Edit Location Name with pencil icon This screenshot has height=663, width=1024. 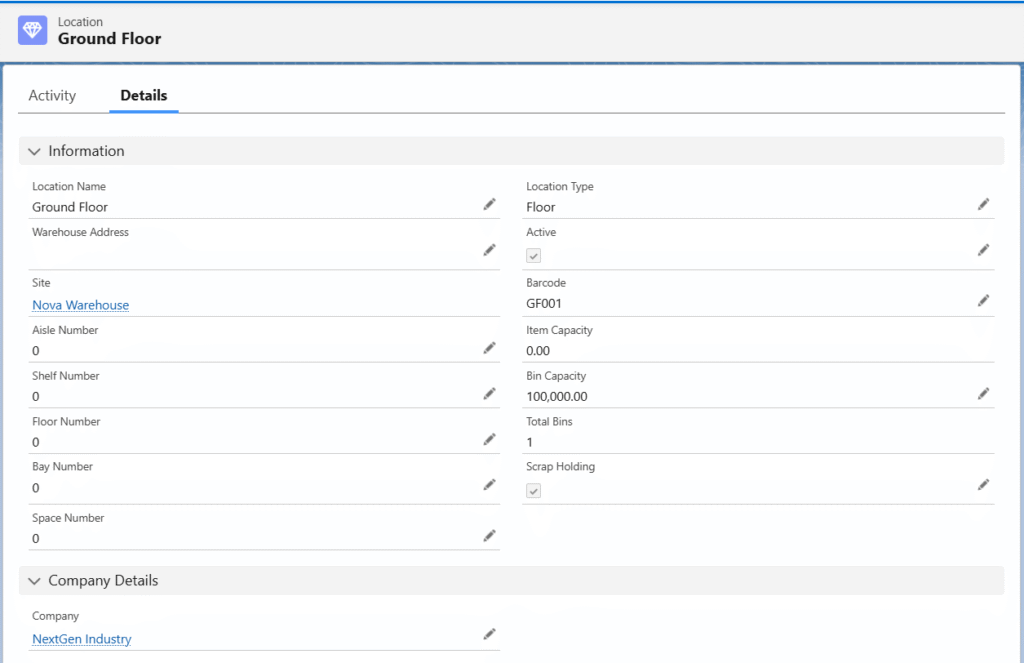point(489,204)
